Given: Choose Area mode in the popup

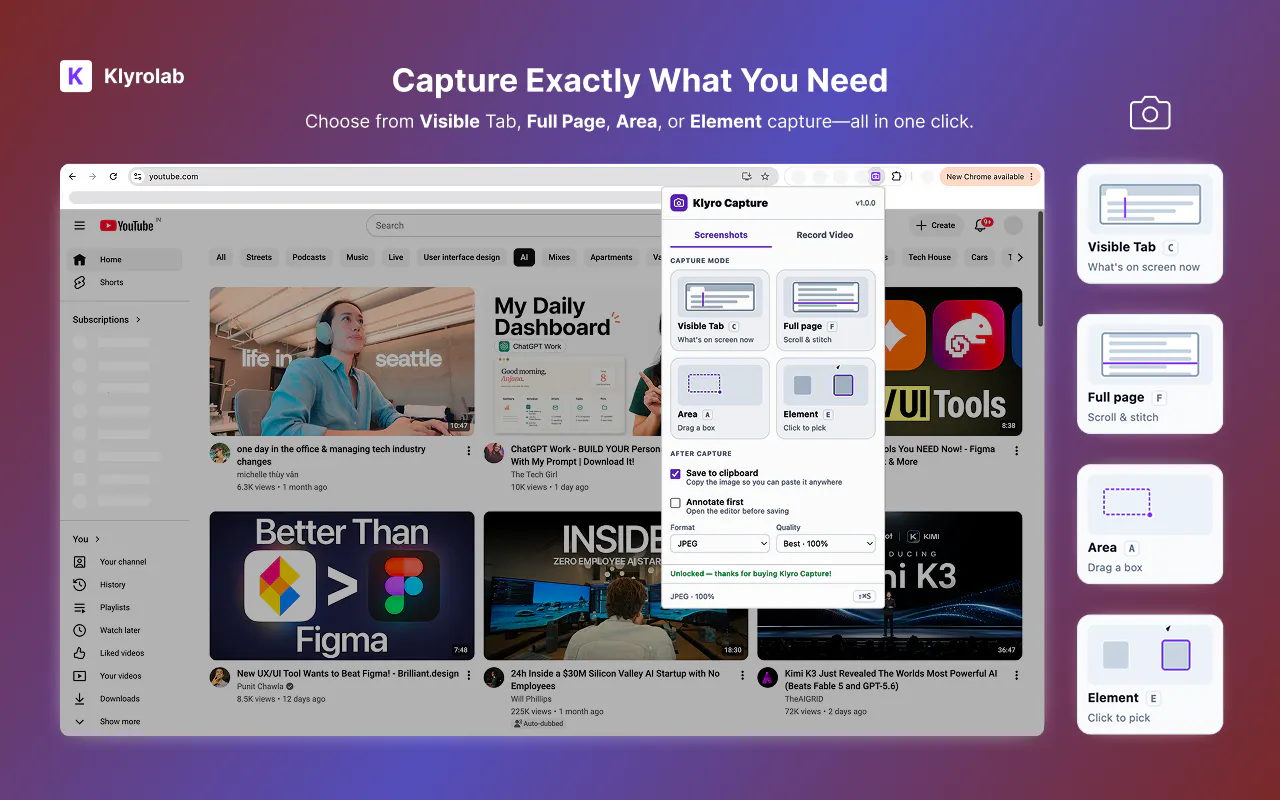Looking at the screenshot, I should click(720, 398).
